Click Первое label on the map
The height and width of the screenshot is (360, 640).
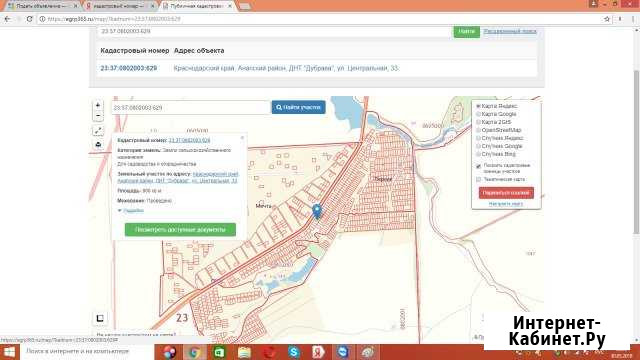pos(382,179)
